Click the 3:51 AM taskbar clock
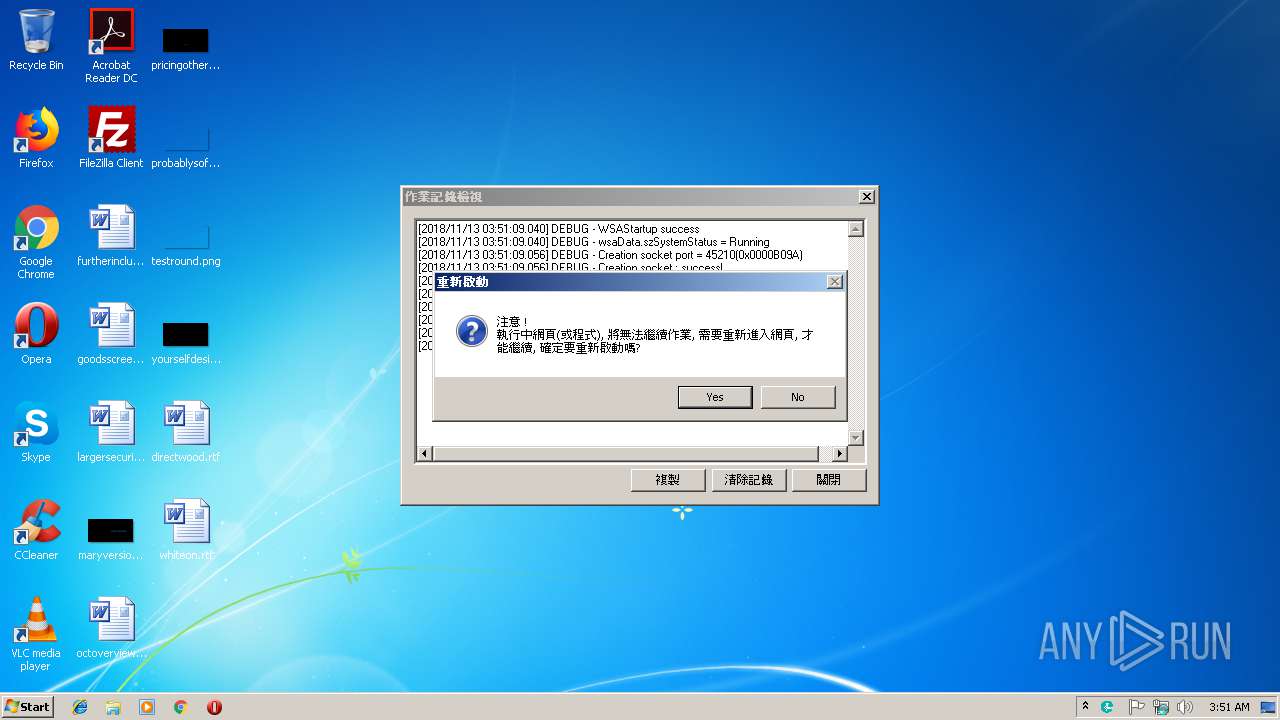 coord(1229,707)
